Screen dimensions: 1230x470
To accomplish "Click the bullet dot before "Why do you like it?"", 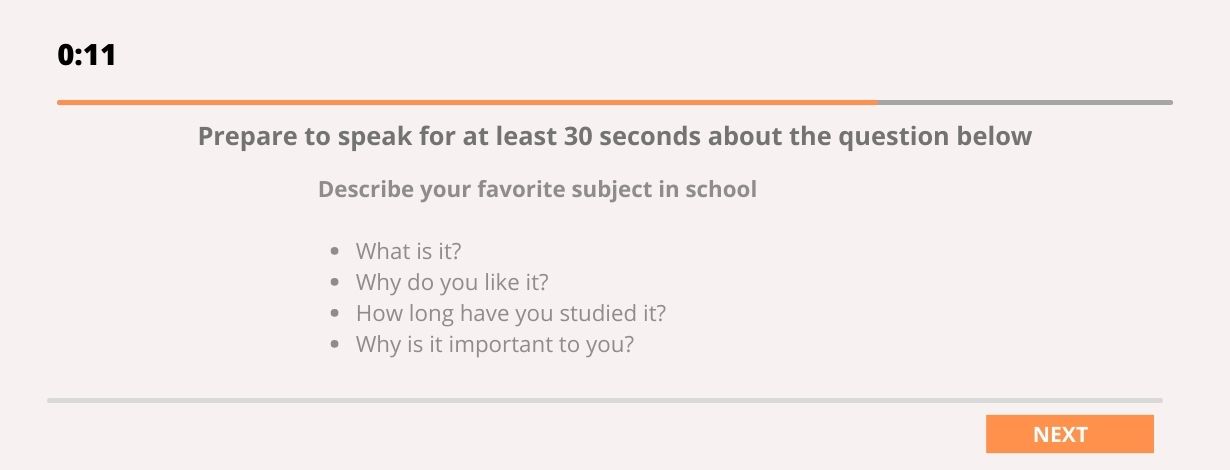I will [x=335, y=282].
